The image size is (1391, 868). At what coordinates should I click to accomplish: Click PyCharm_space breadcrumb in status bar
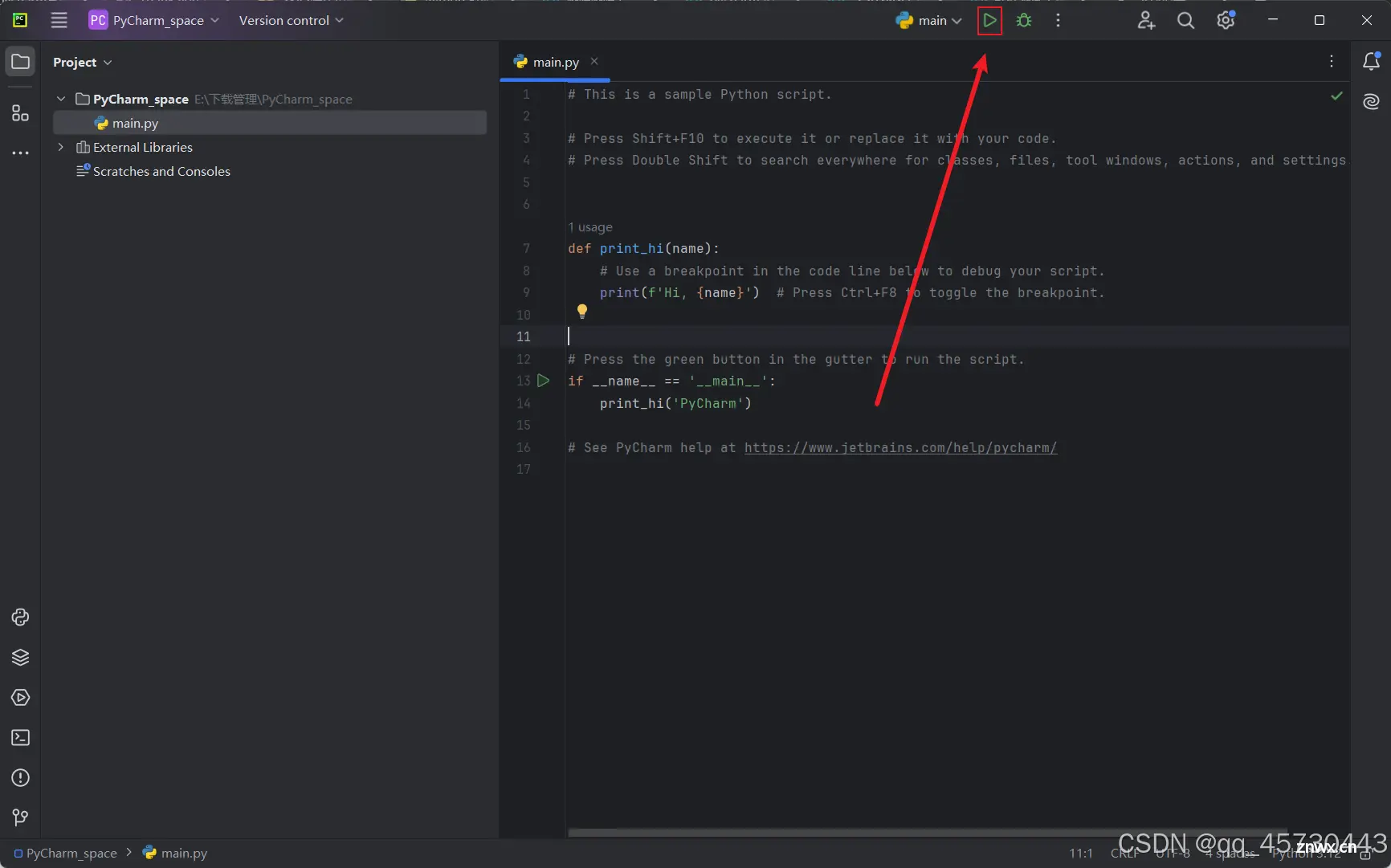[x=65, y=853]
